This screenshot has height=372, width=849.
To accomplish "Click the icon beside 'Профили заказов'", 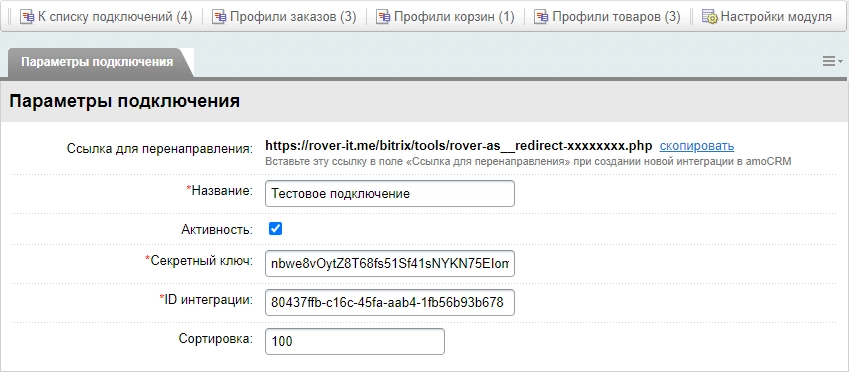I will coord(219,17).
